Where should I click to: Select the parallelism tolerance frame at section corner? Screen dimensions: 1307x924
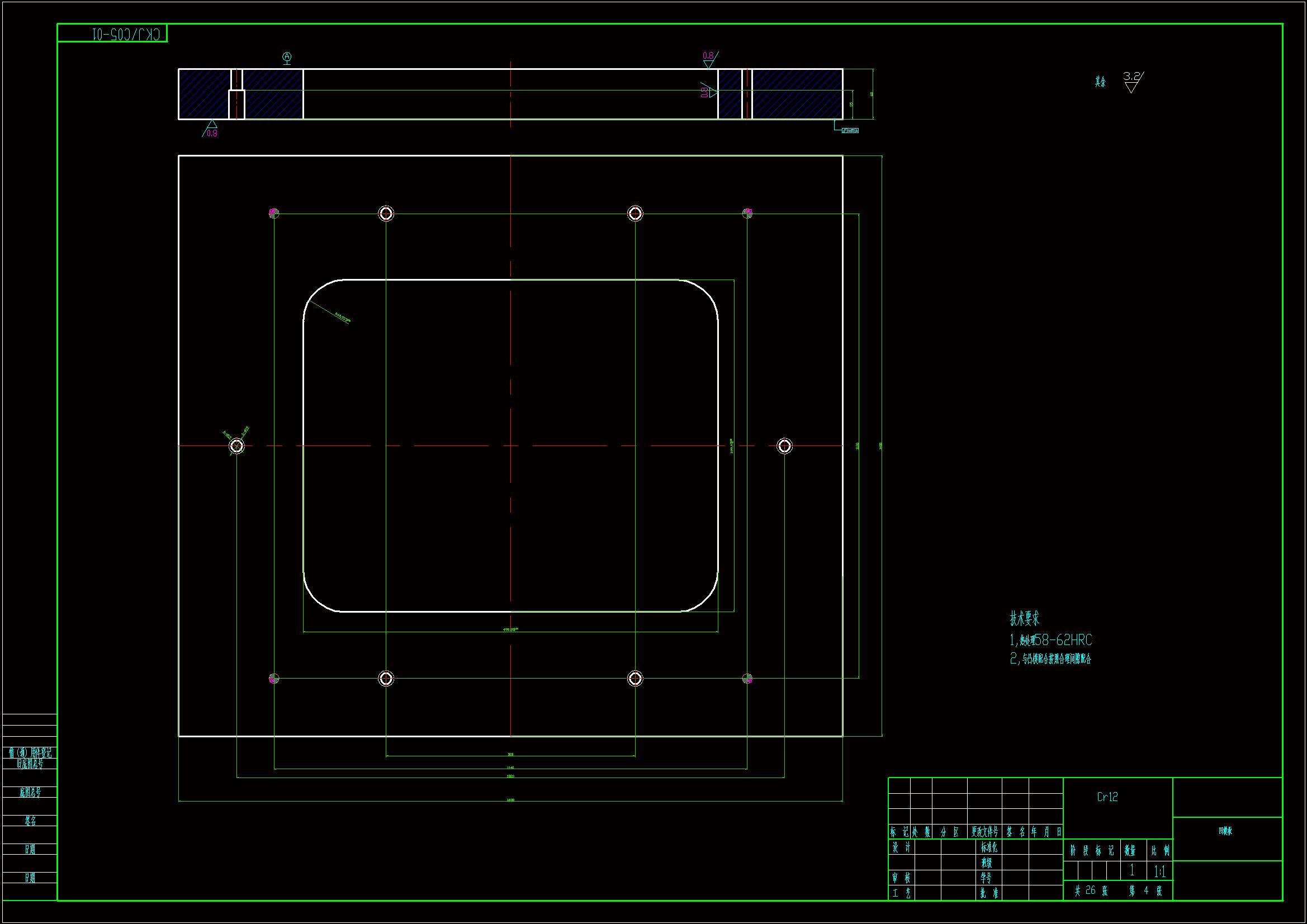point(850,130)
